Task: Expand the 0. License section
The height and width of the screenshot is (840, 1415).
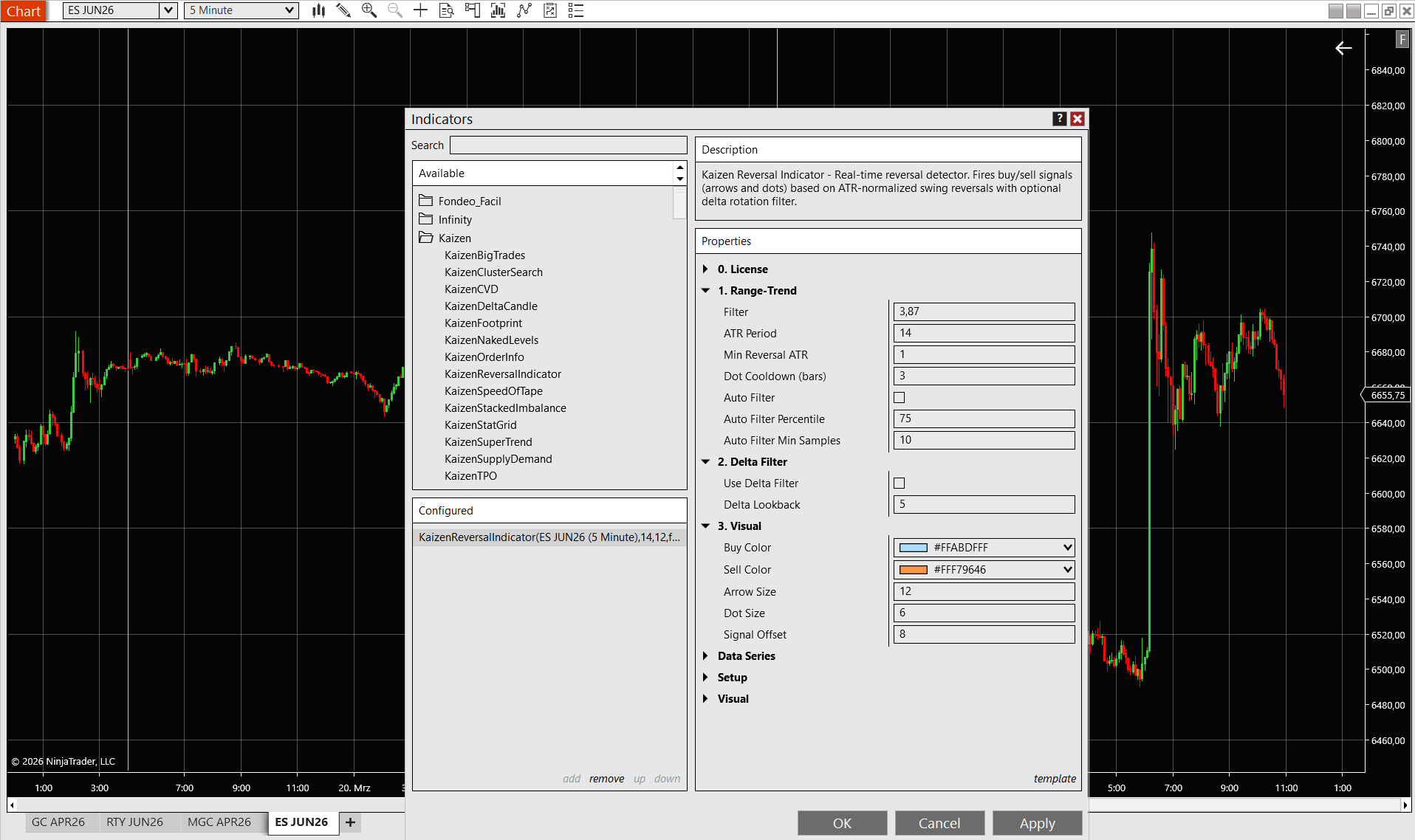Action: click(x=705, y=269)
